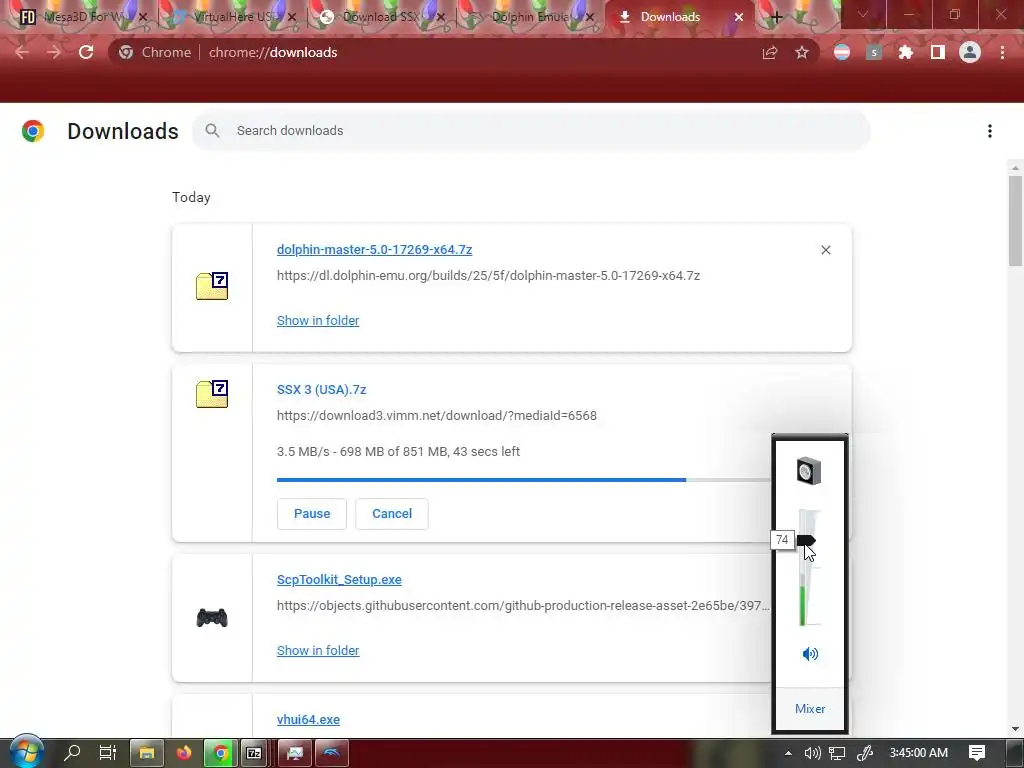Reload the downloads page
1024x768 pixels.
click(x=86, y=52)
